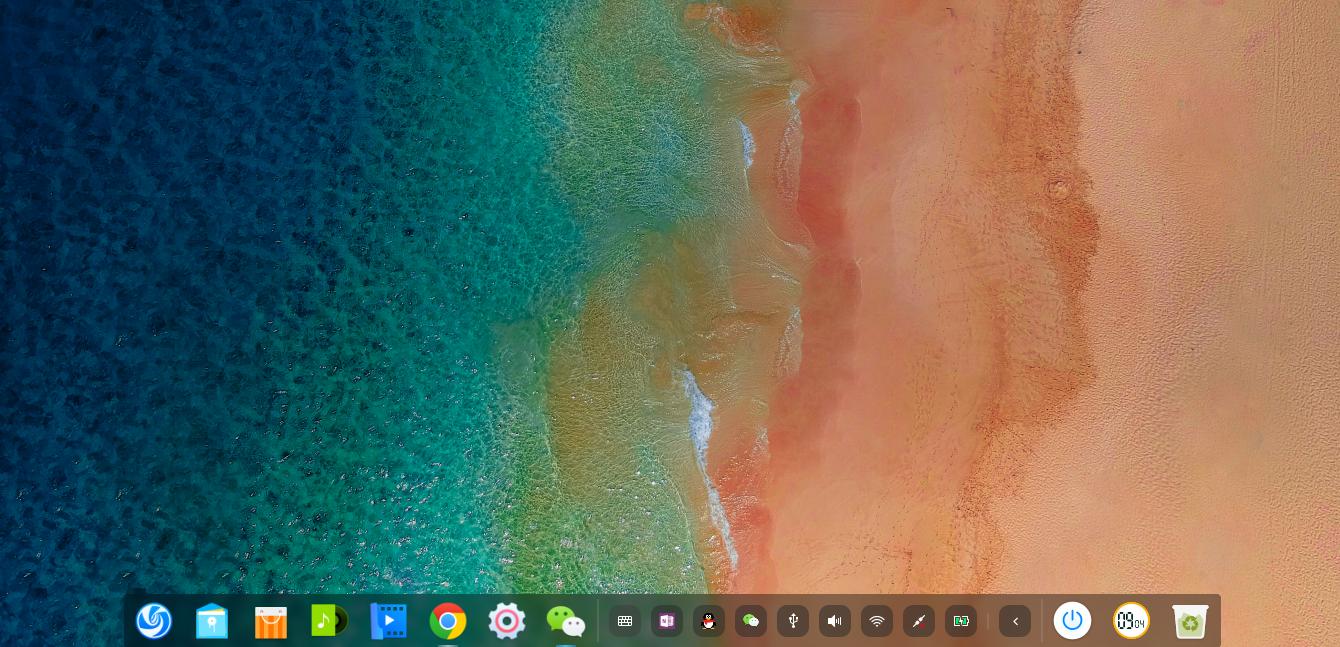Image resolution: width=1340 pixels, height=647 pixels.
Task: Open the Deepin launcher
Action: [x=154, y=621]
